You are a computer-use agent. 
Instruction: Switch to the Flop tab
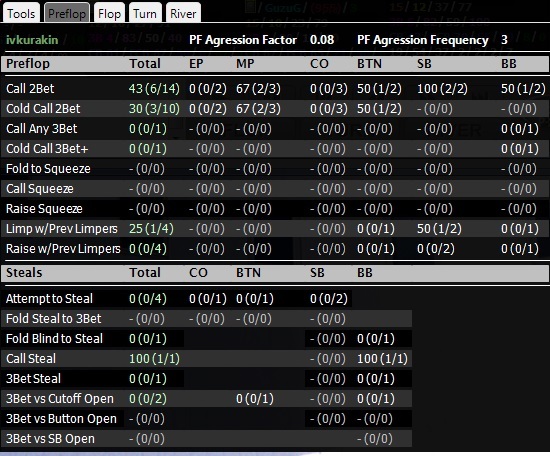click(x=109, y=13)
